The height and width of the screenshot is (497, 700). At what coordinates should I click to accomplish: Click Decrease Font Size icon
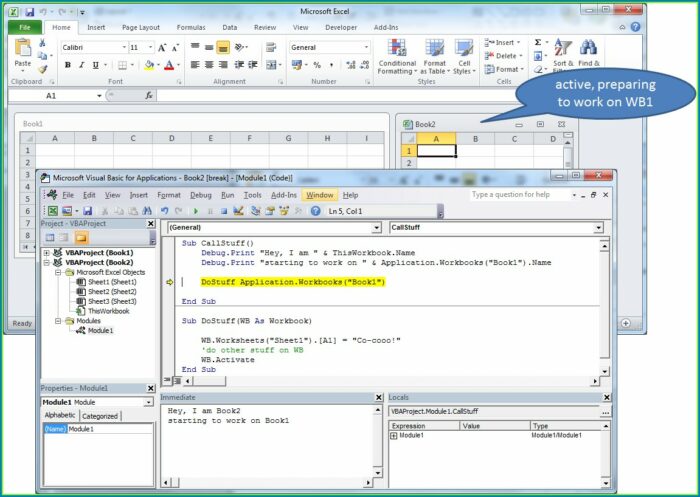(x=175, y=47)
